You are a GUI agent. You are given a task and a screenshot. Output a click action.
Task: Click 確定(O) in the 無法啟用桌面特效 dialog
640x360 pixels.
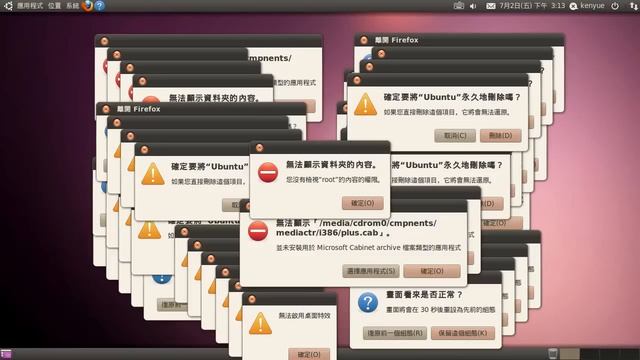[309, 354]
